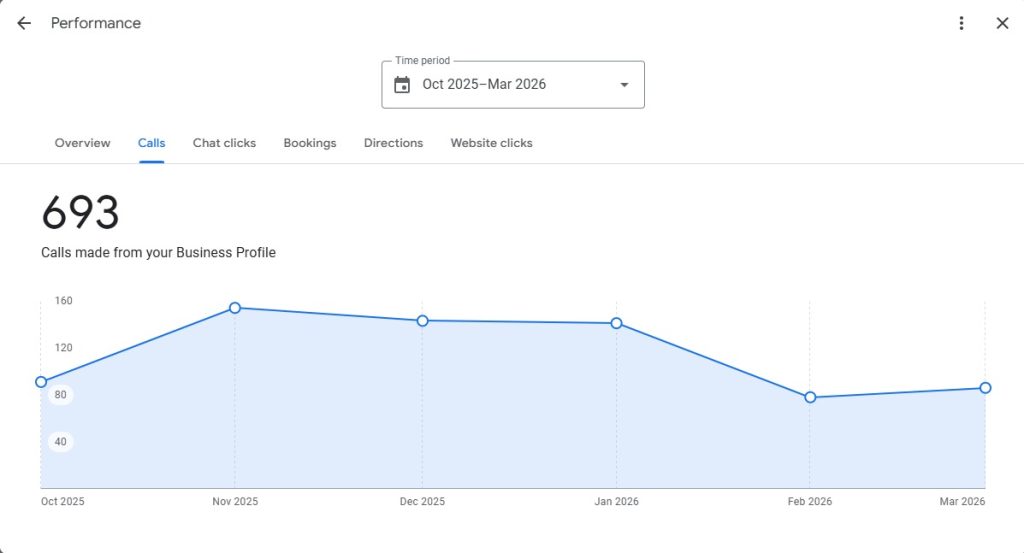Viewport: 1024px width, 553px height.
Task: Click the back arrow icon
Action: point(24,23)
